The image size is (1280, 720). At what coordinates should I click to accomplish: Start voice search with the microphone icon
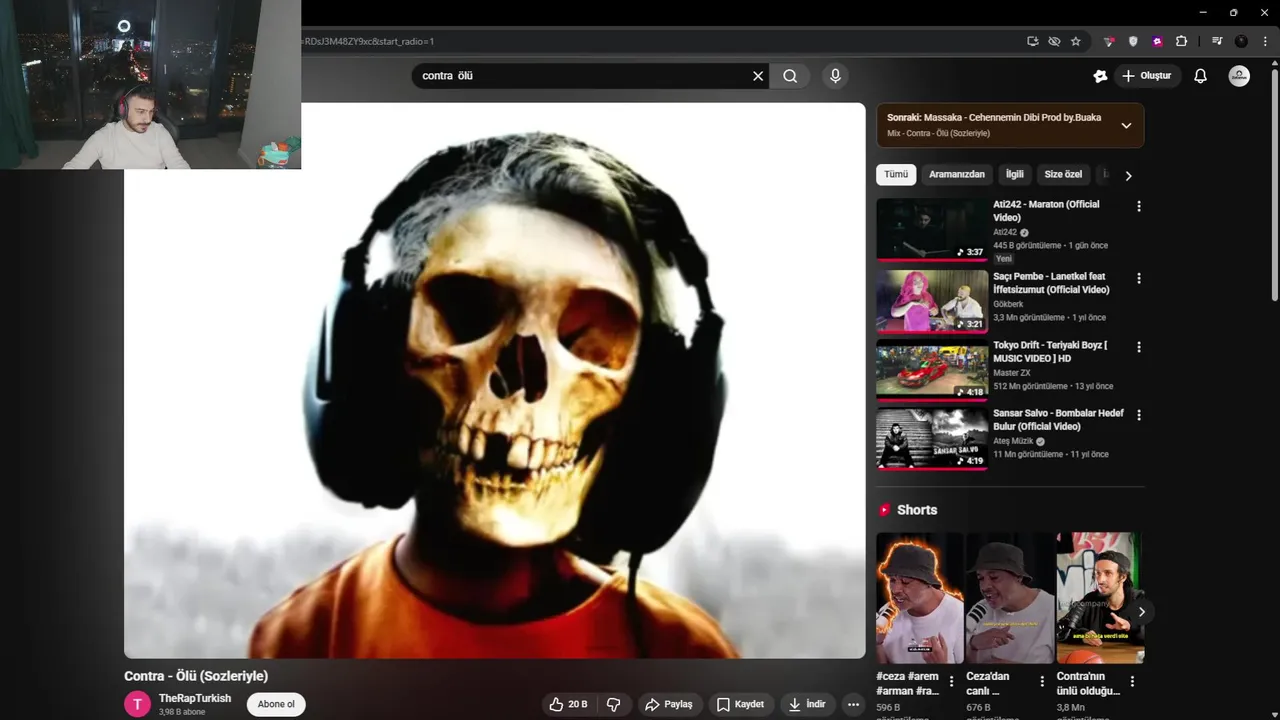[x=835, y=76]
